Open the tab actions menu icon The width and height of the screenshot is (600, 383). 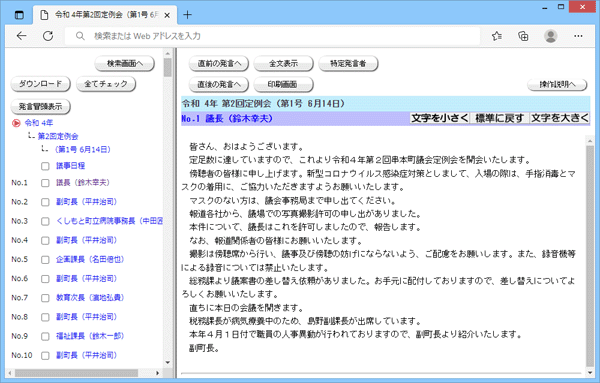pyautogui.click(x=19, y=15)
